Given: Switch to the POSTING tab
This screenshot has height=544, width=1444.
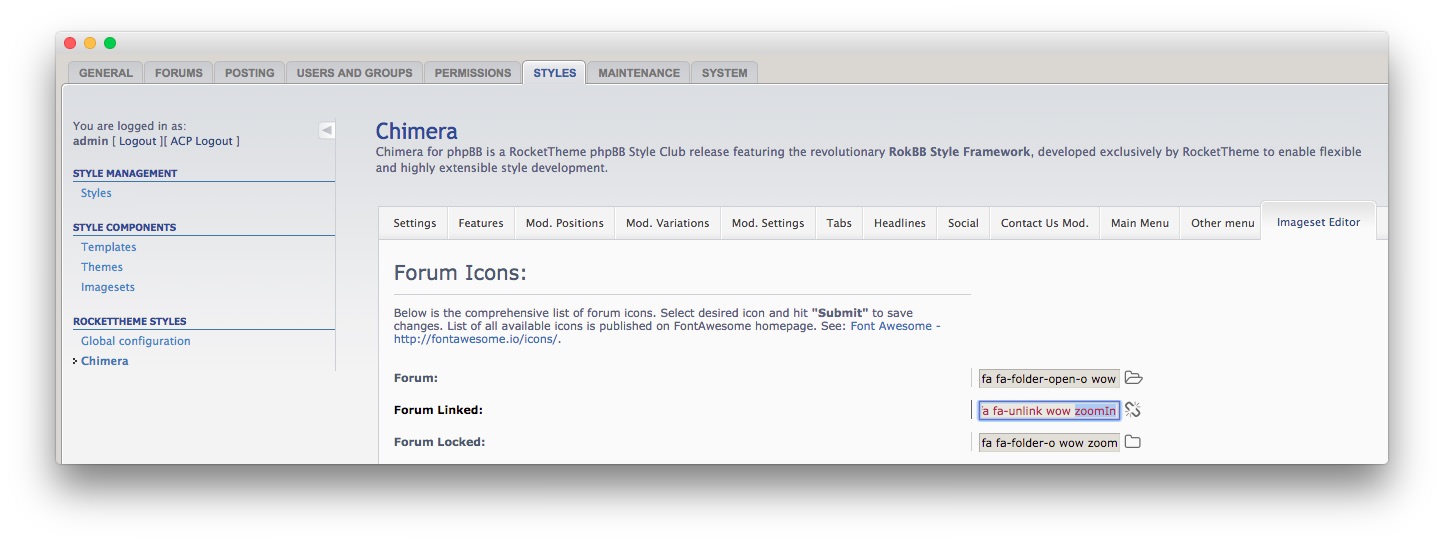Looking at the screenshot, I should coord(250,73).
